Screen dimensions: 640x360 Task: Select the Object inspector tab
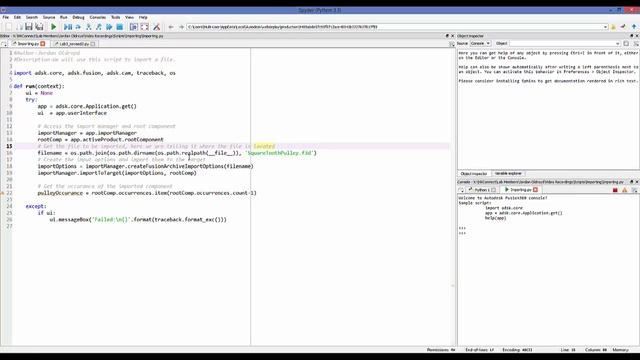[474, 173]
